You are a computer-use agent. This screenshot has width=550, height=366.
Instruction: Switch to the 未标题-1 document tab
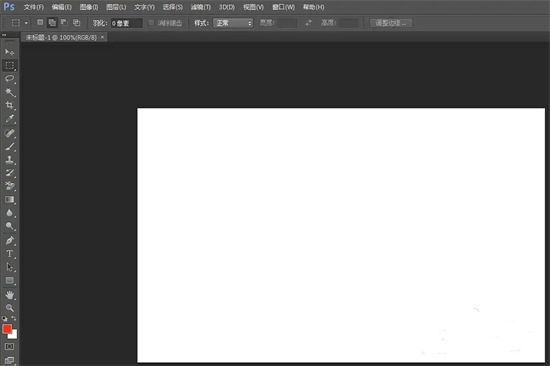coord(61,37)
